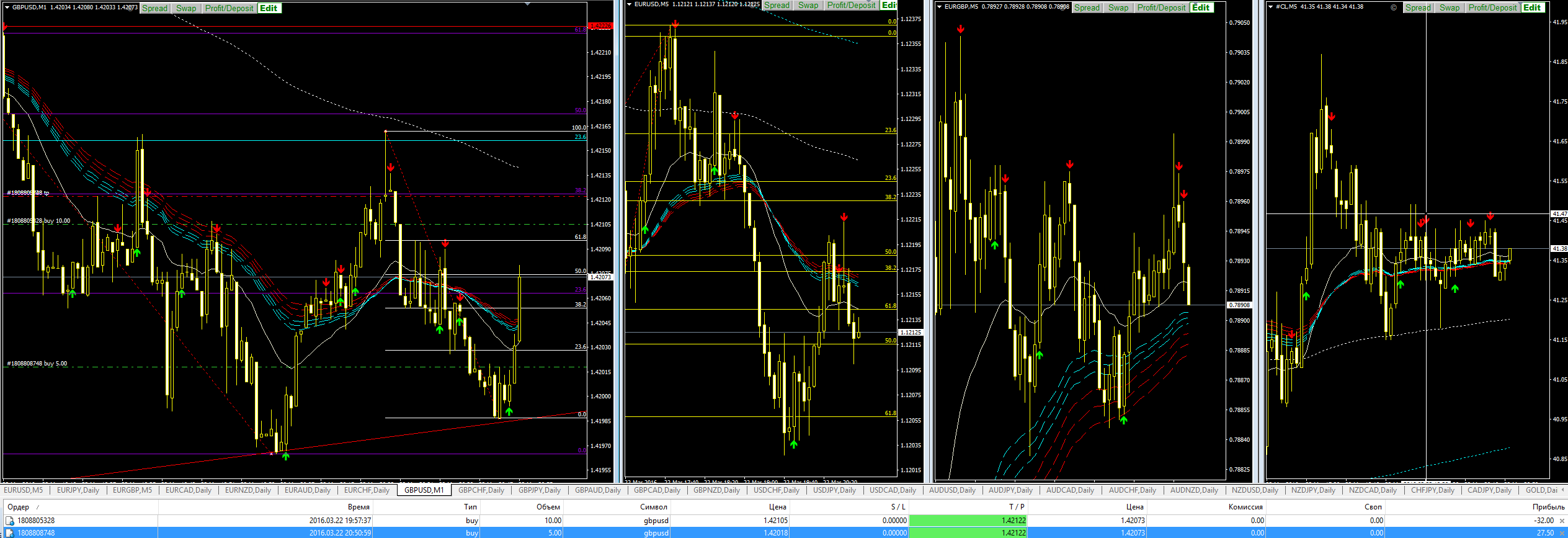Open the GBPCAD,Daily tab

[x=657, y=490]
